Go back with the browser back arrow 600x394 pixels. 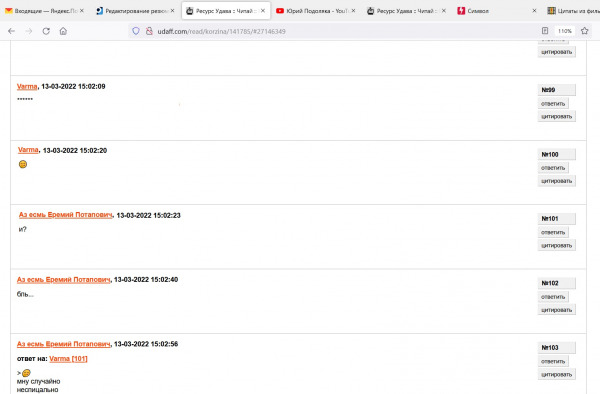pos(11,31)
